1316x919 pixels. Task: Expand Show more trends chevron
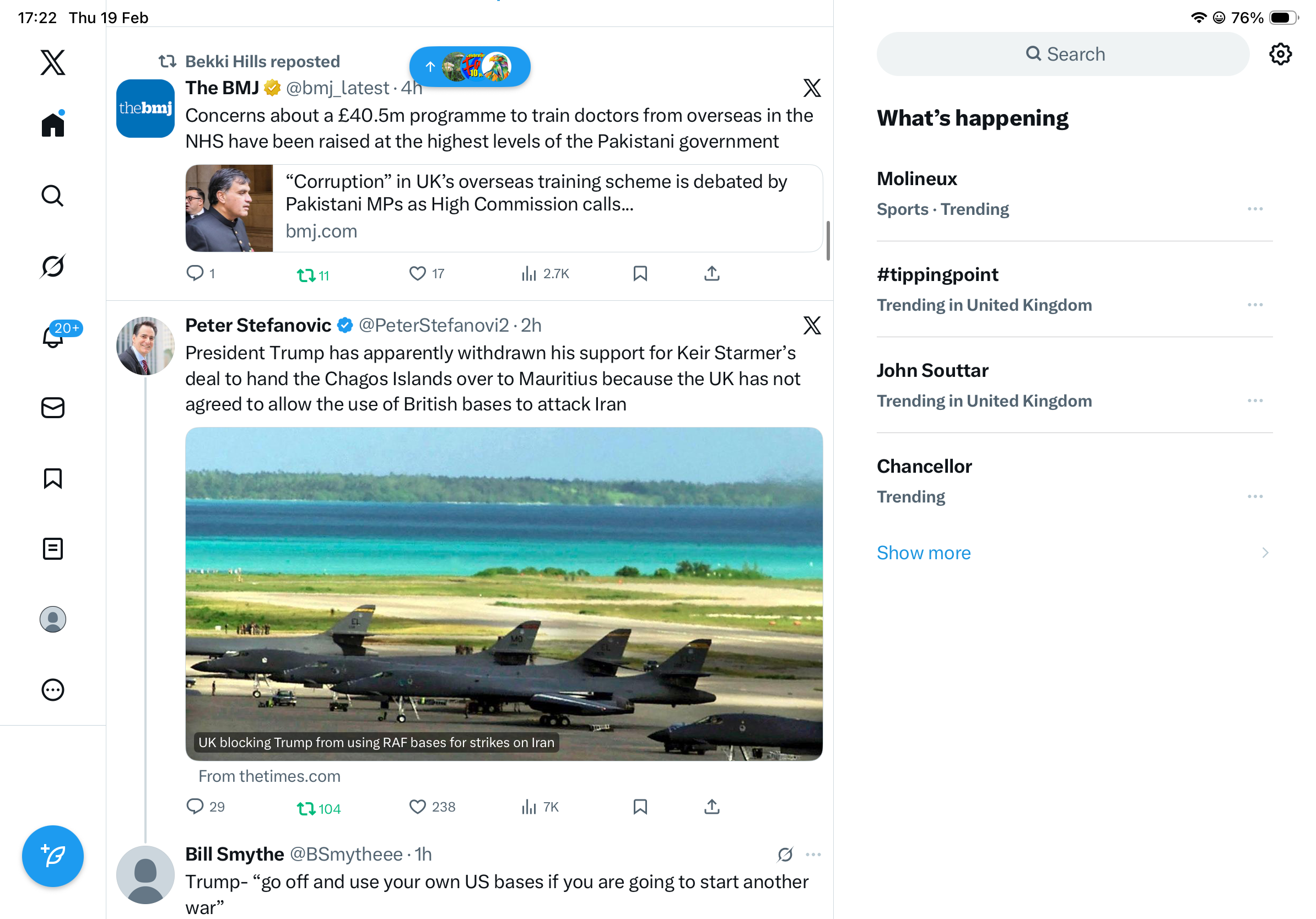[1265, 553]
